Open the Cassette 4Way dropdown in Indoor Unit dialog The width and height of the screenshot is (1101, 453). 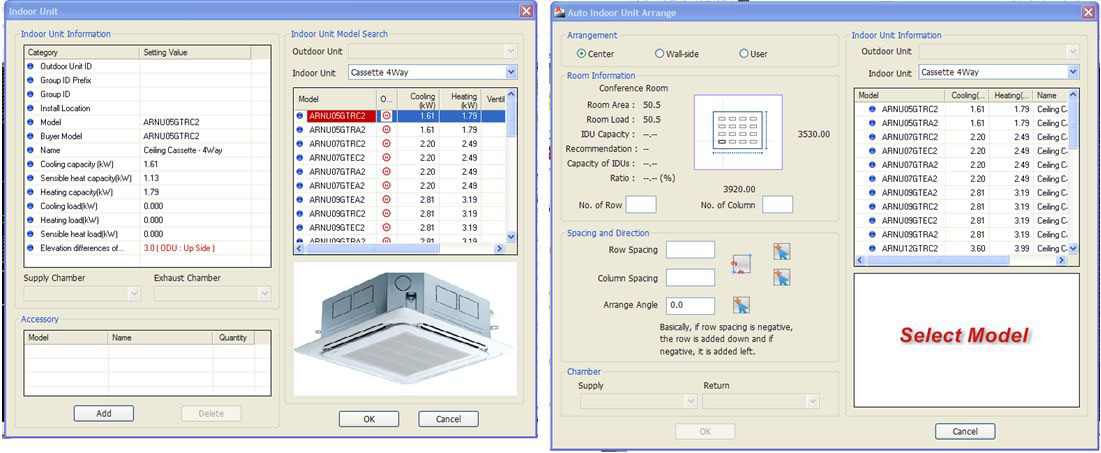pyautogui.click(x=511, y=73)
